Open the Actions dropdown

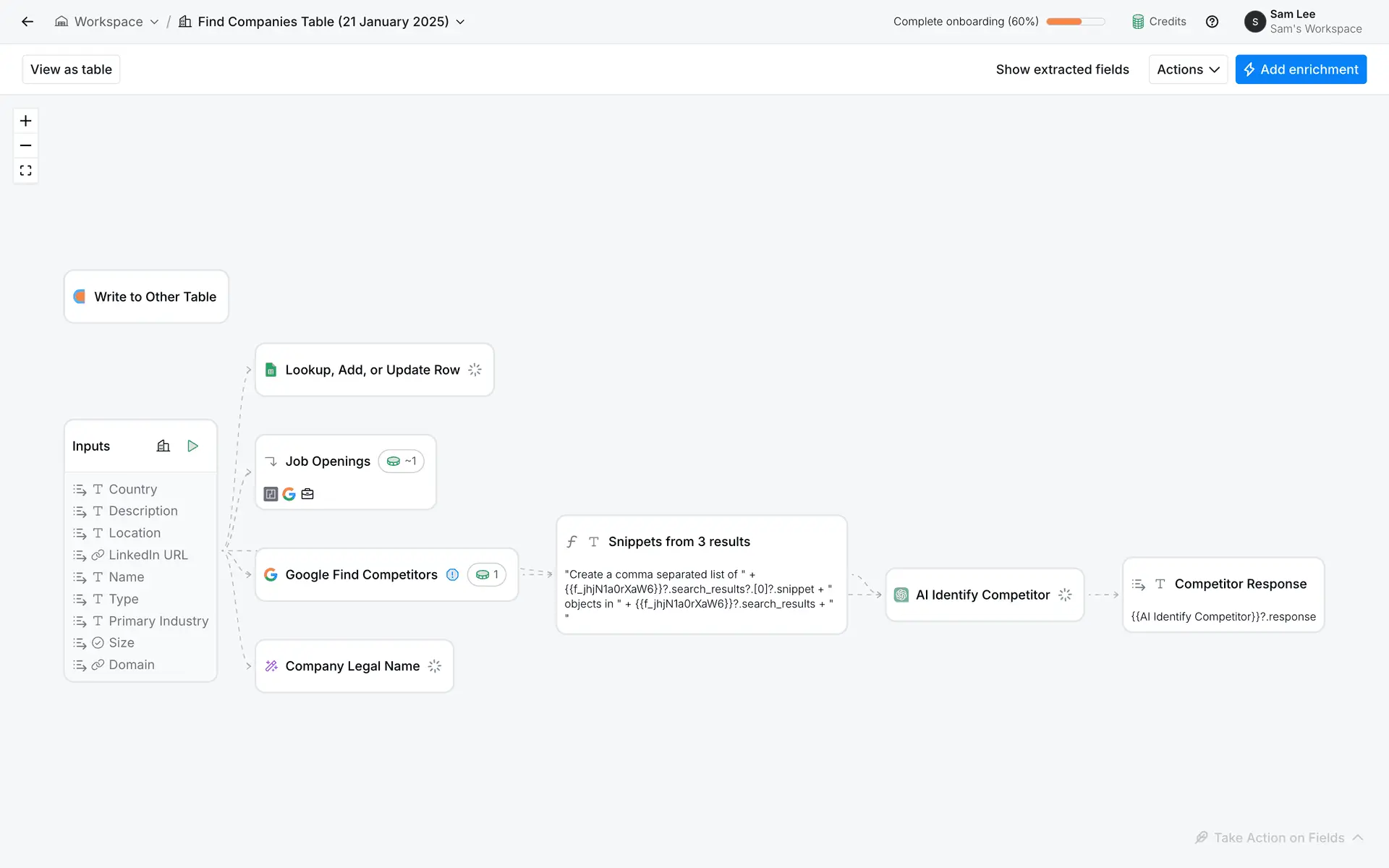click(x=1188, y=69)
